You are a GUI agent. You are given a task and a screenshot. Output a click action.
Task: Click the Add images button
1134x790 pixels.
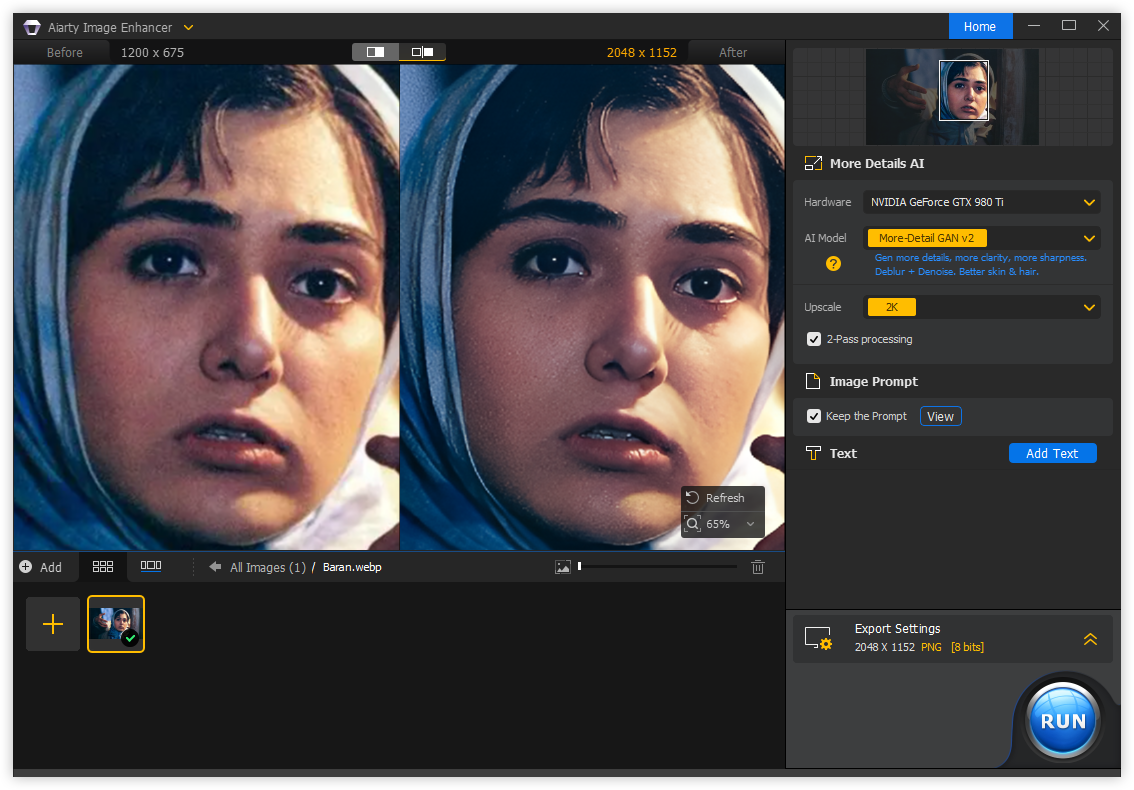[x=40, y=567]
